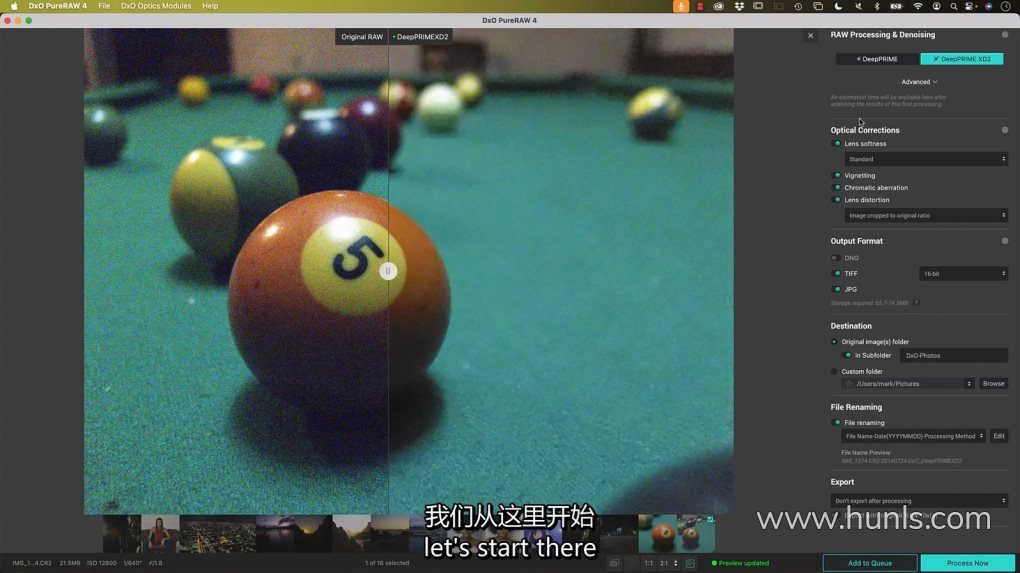Select Custom folder destination
Viewport: 1020px width, 573px height.
[834, 372]
